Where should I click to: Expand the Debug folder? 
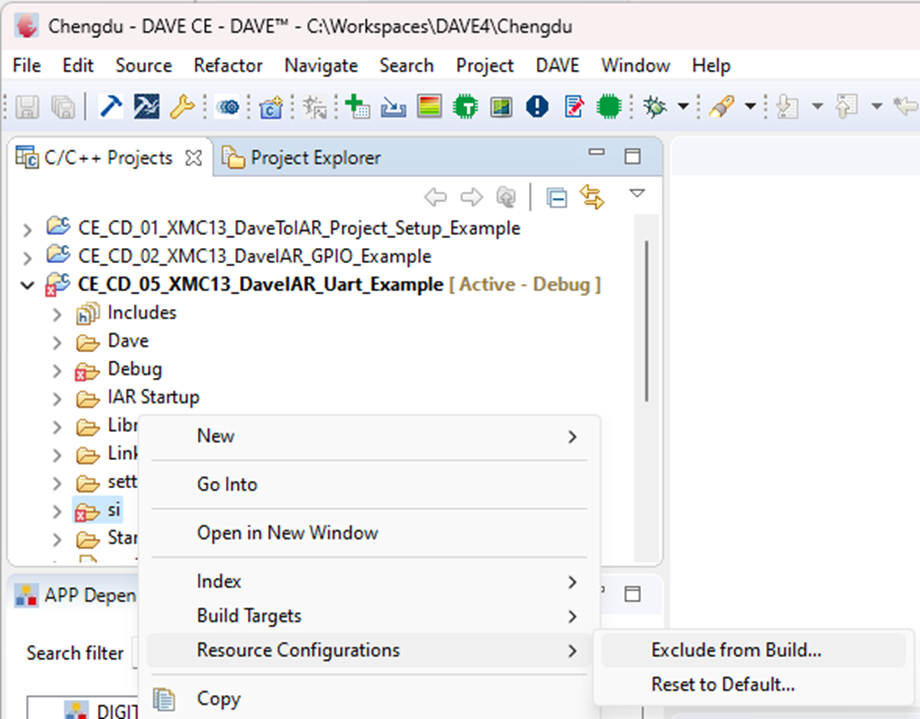[57, 369]
